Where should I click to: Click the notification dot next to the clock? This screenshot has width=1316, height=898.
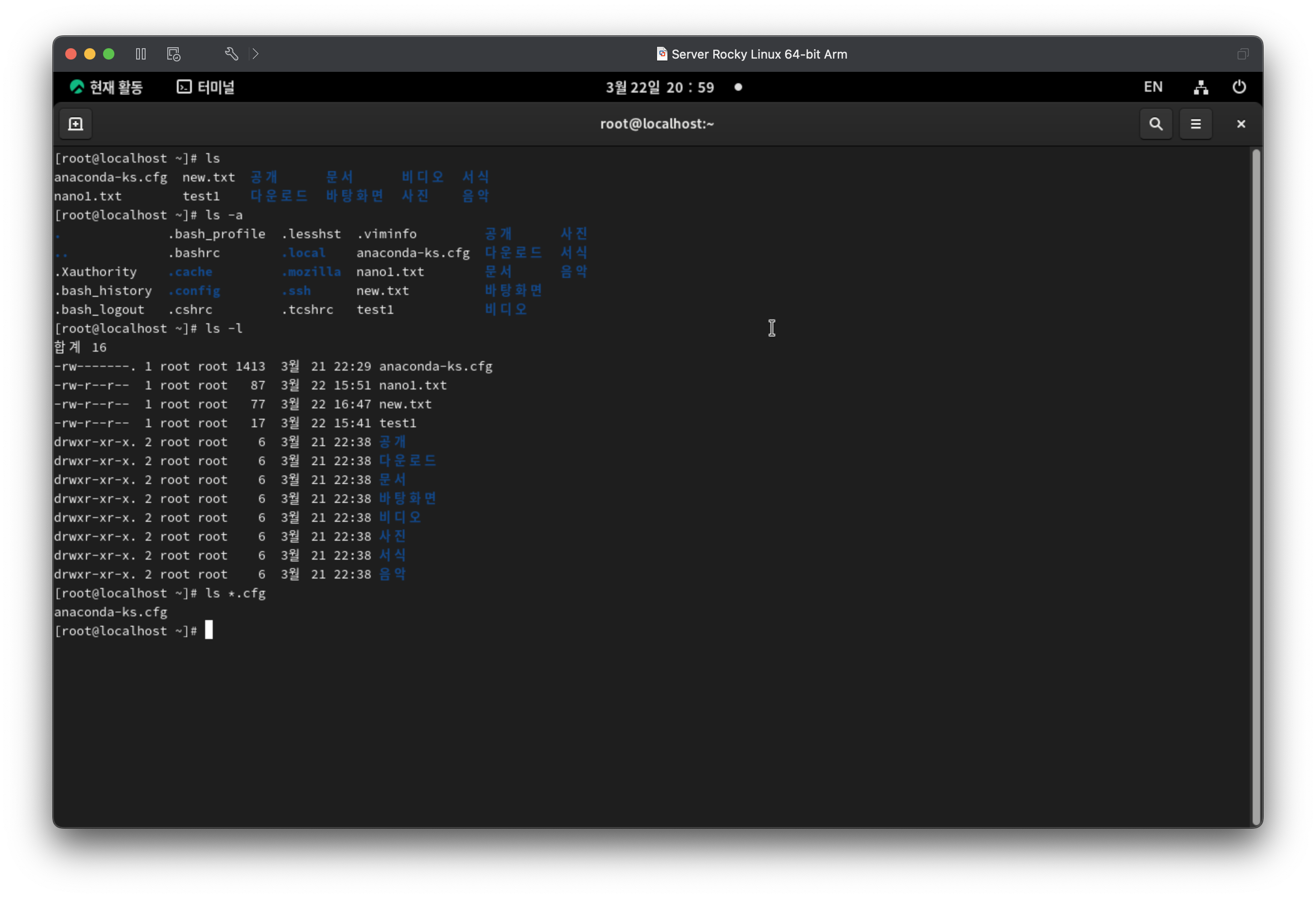tap(738, 87)
